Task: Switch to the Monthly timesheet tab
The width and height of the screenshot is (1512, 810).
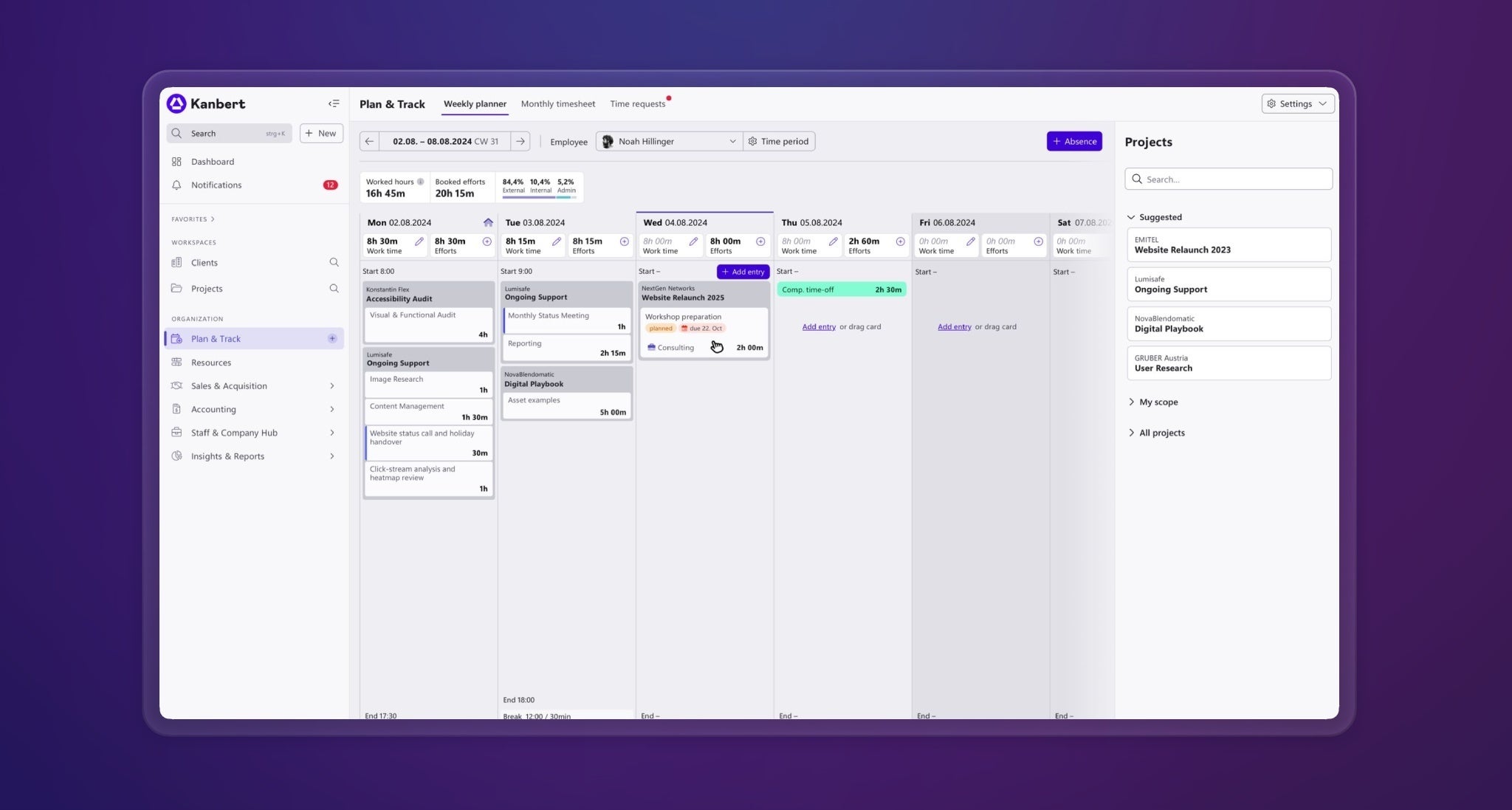Action: (x=557, y=104)
